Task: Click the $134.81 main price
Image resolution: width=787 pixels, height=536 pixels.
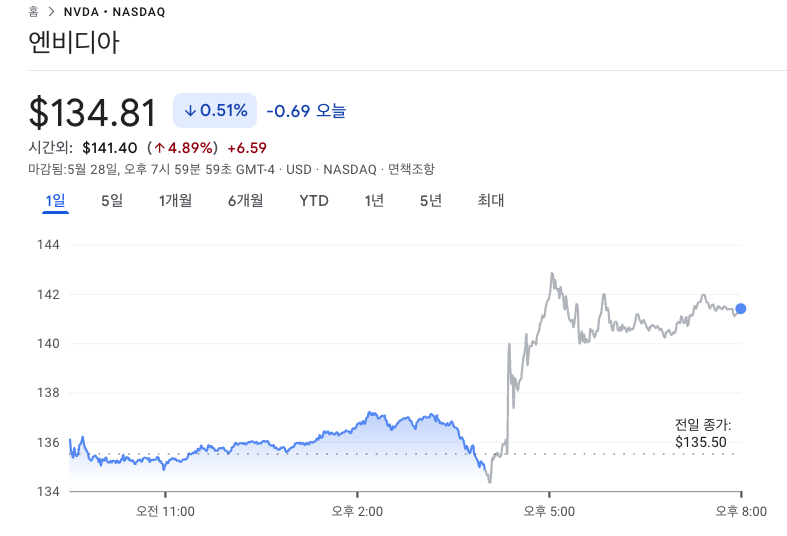Action: 92,112
